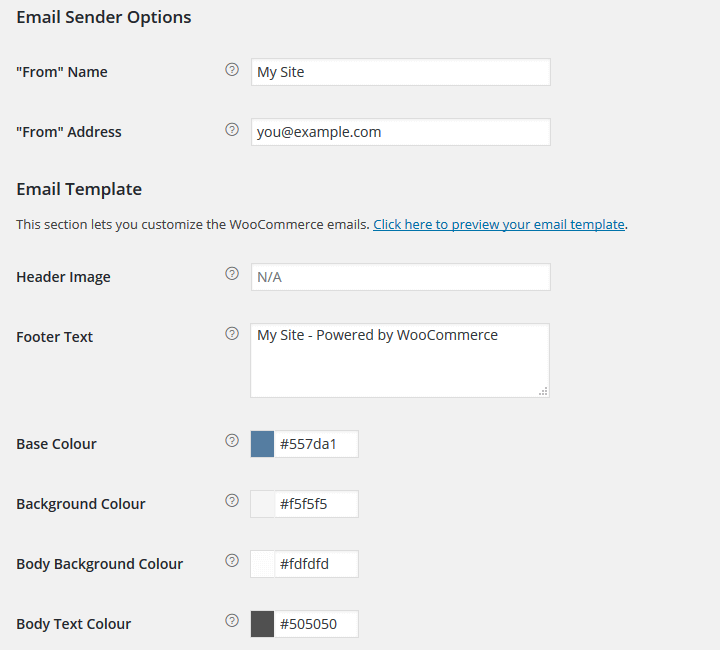The height and width of the screenshot is (650, 720).
Task: Click inside the Footer Text textarea
Action: point(400,360)
